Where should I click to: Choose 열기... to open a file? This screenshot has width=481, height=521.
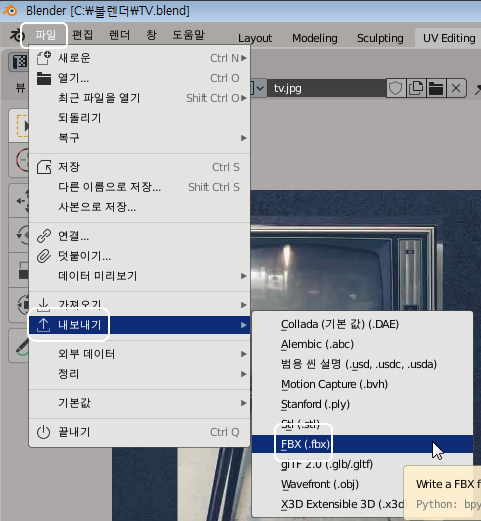[140, 78]
